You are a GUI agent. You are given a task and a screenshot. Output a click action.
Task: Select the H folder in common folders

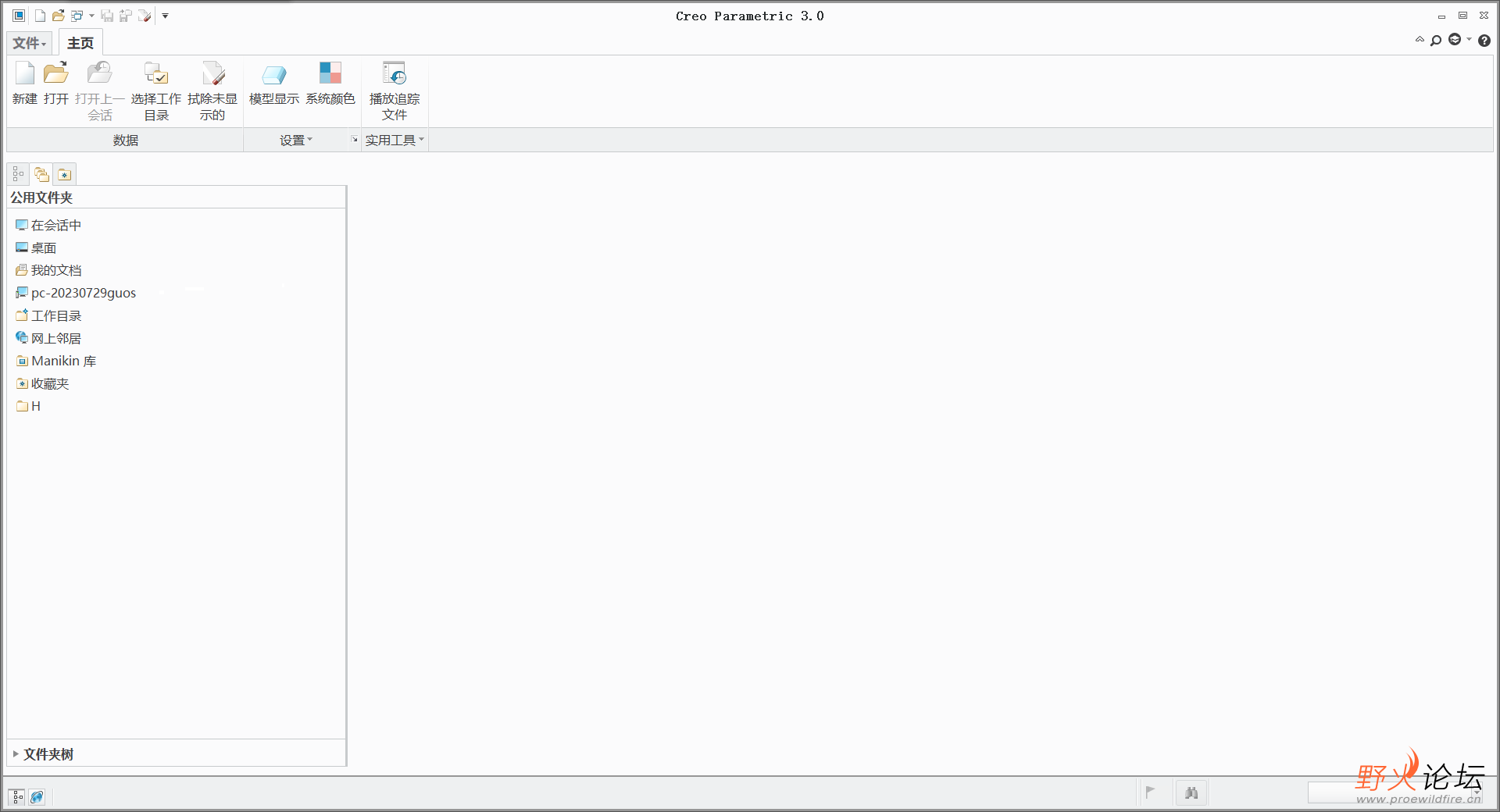point(28,406)
